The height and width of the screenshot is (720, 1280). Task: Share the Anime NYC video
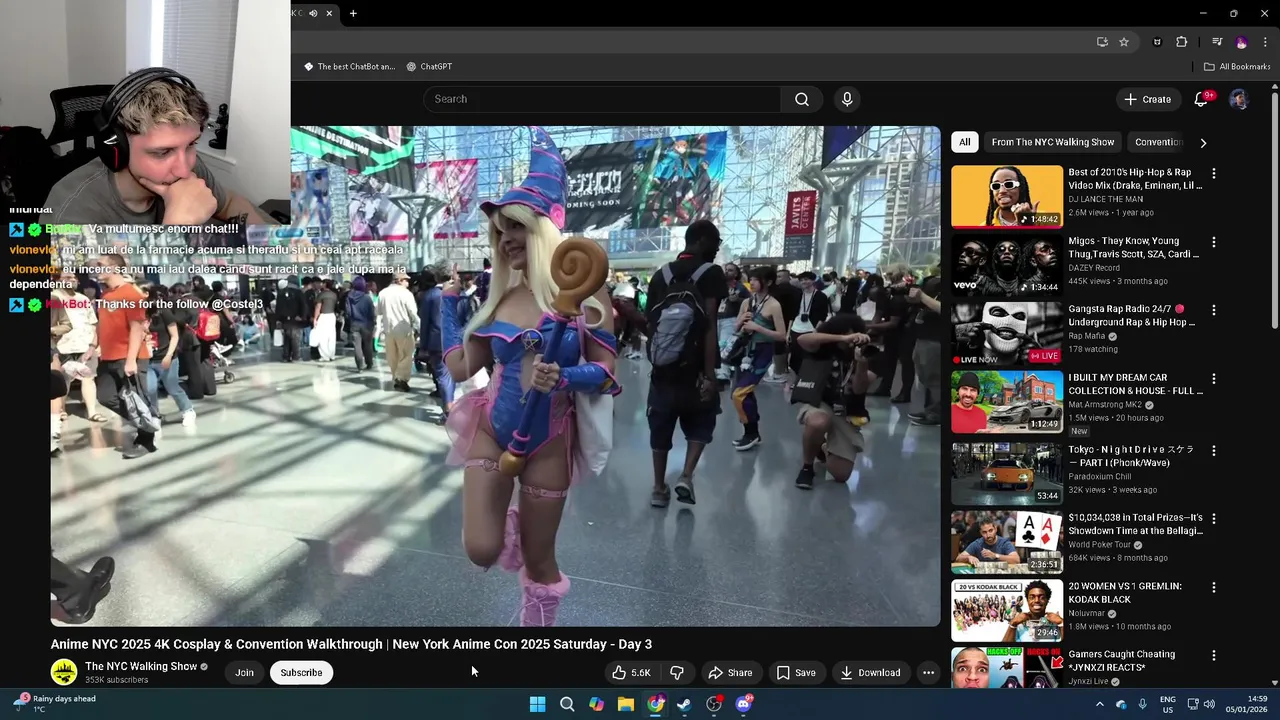pyautogui.click(x=730, y=673)
